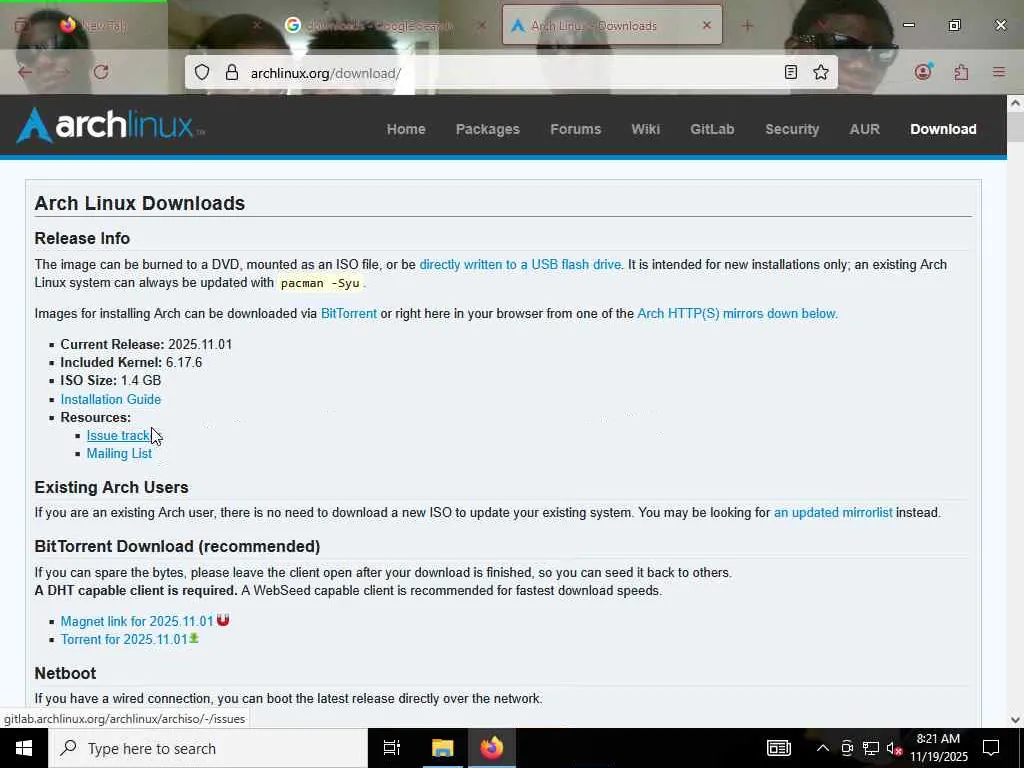This screenshot has height=768, width=1024.
Task: Click the muted volume tray icon
Action: click(894, 748)
